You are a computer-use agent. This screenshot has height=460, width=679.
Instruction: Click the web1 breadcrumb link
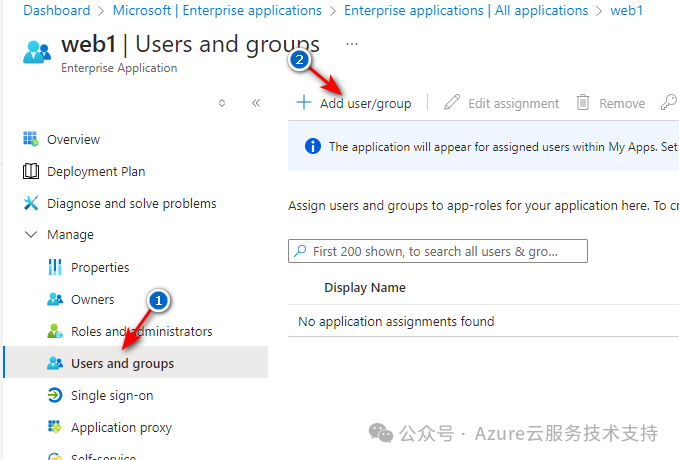627,10
